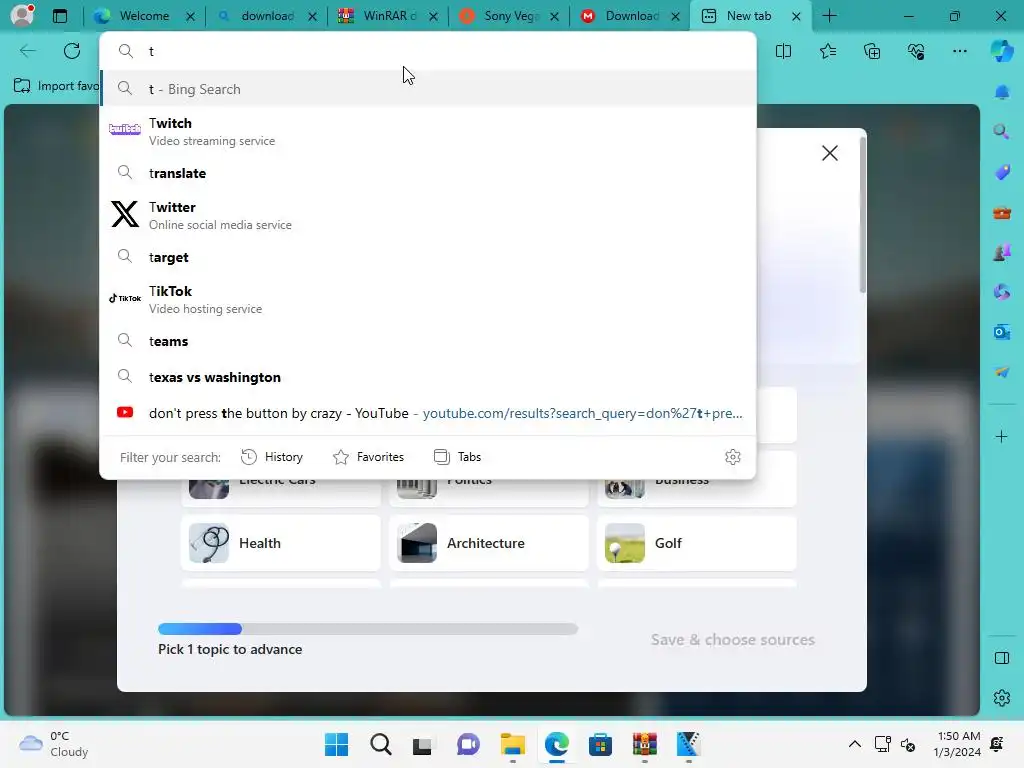Open sidebar settings gear icon
This screenshot has height=768, width=1024.
1002,697
